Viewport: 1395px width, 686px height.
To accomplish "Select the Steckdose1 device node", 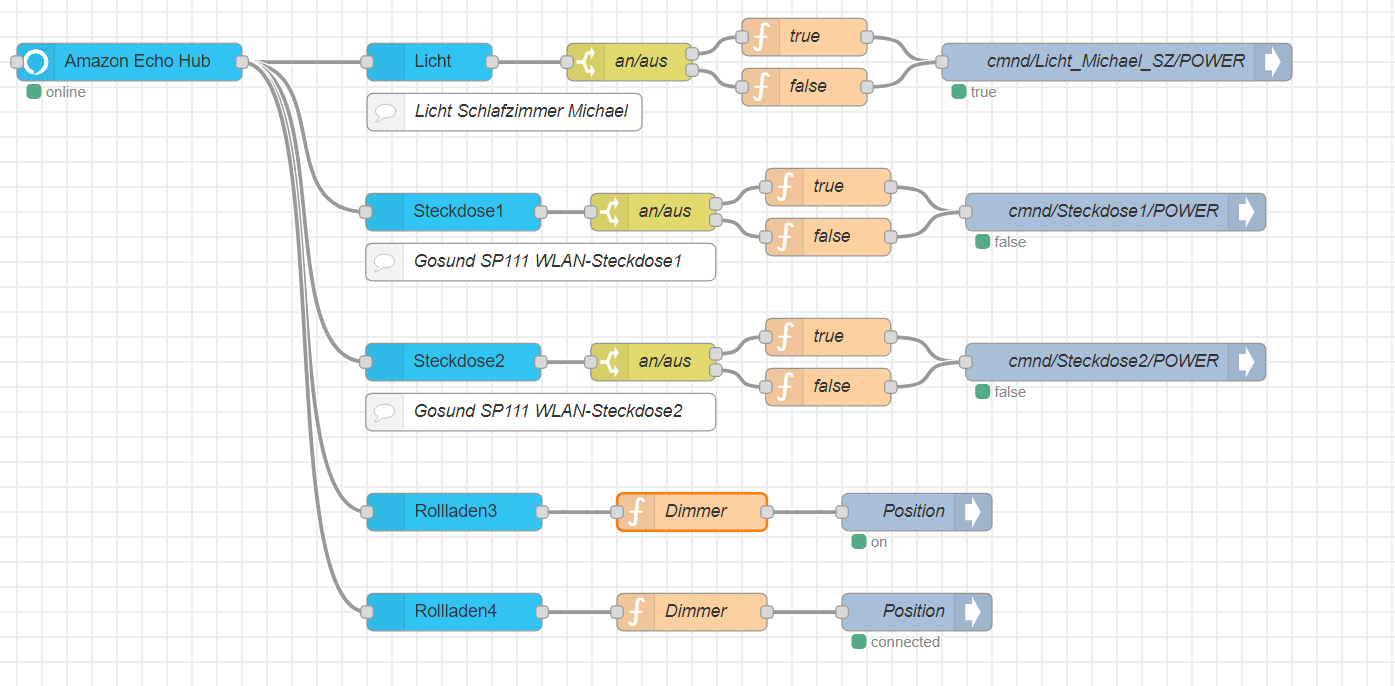I will click(x=453, y=212).
